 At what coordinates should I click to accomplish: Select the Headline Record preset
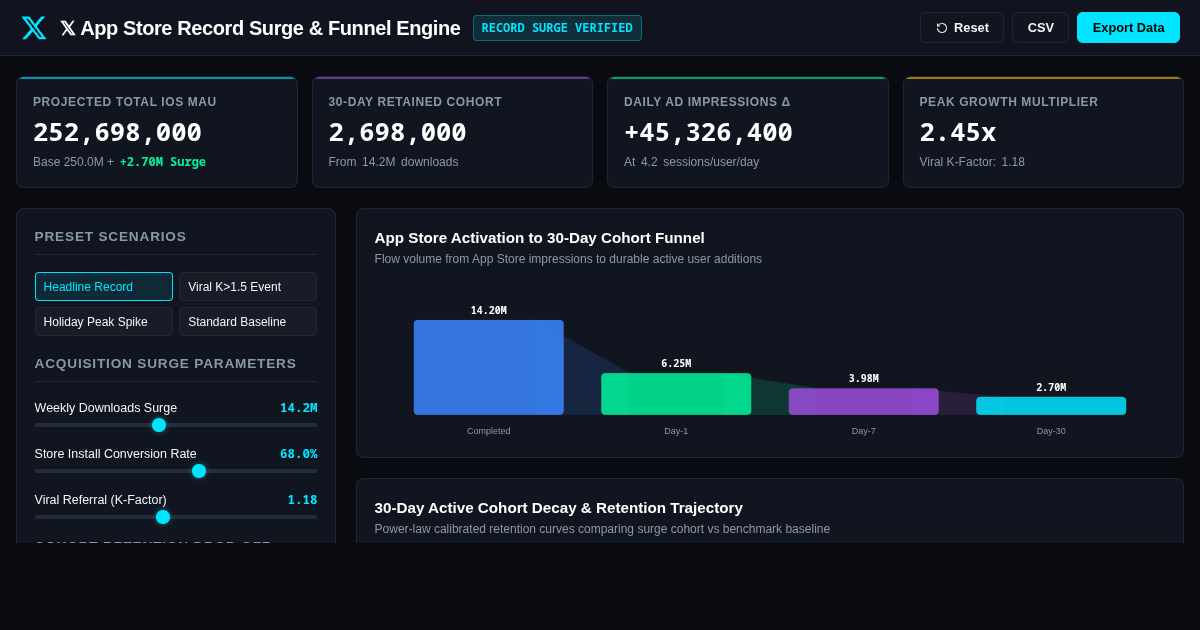point(104,287)
